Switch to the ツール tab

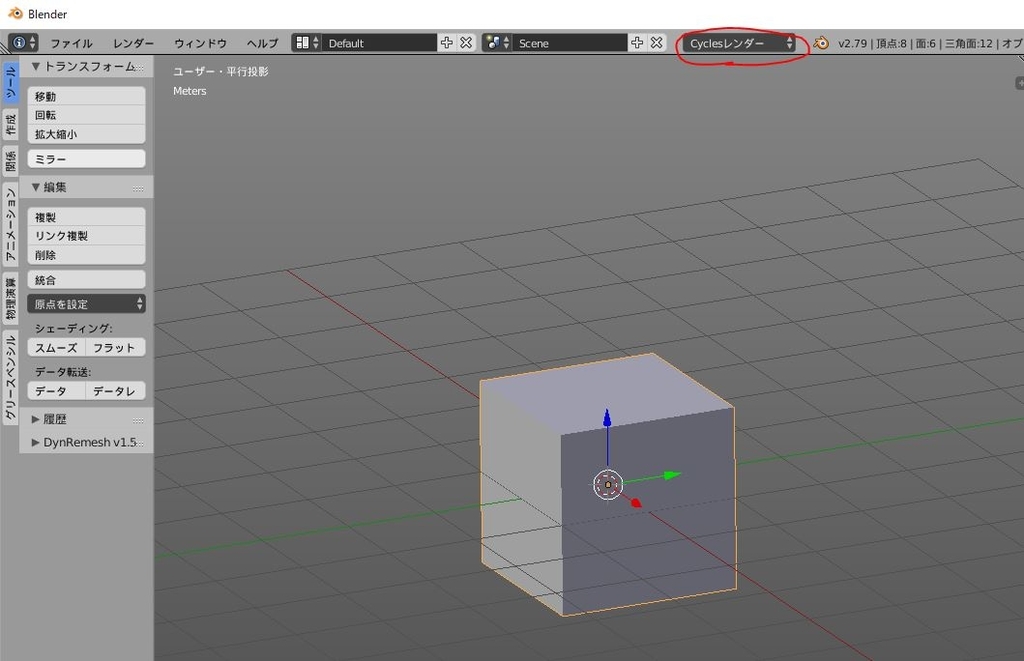coord(10,83)
